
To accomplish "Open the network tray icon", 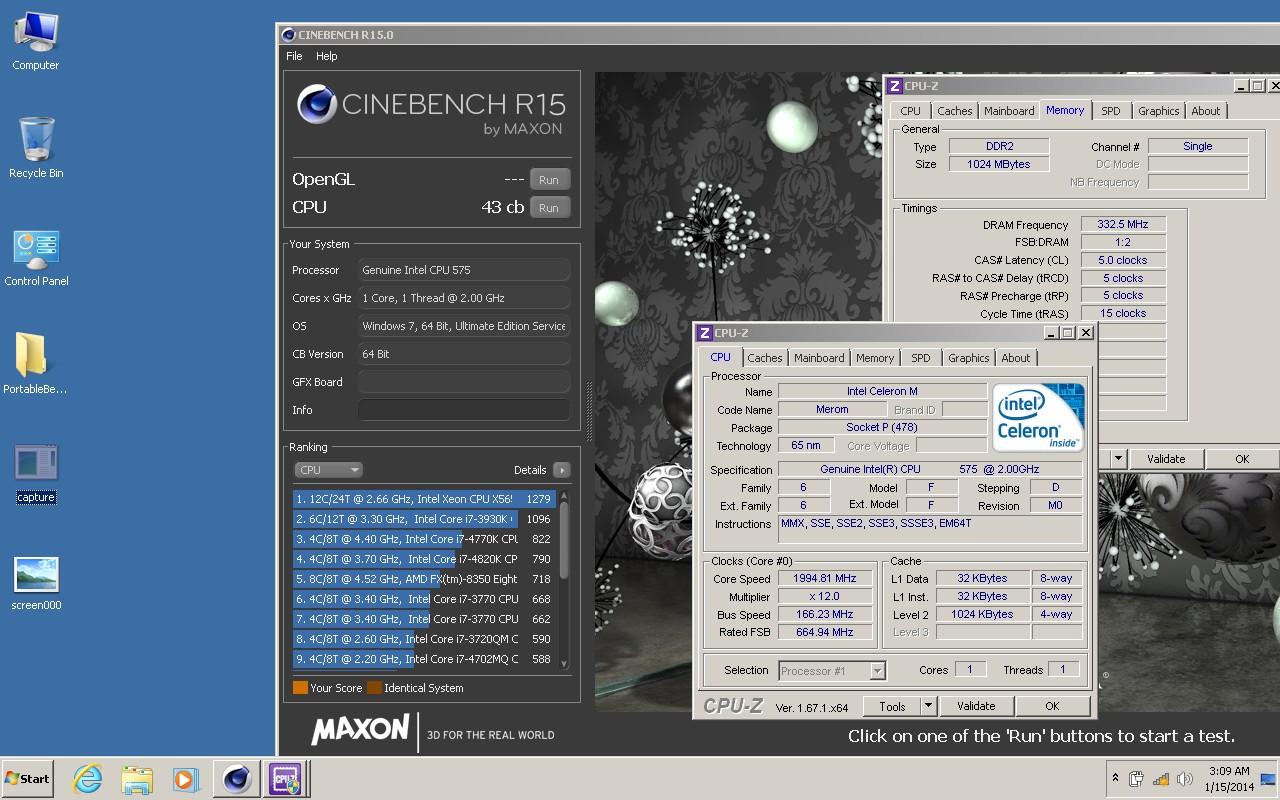I will click(1161, 778).
